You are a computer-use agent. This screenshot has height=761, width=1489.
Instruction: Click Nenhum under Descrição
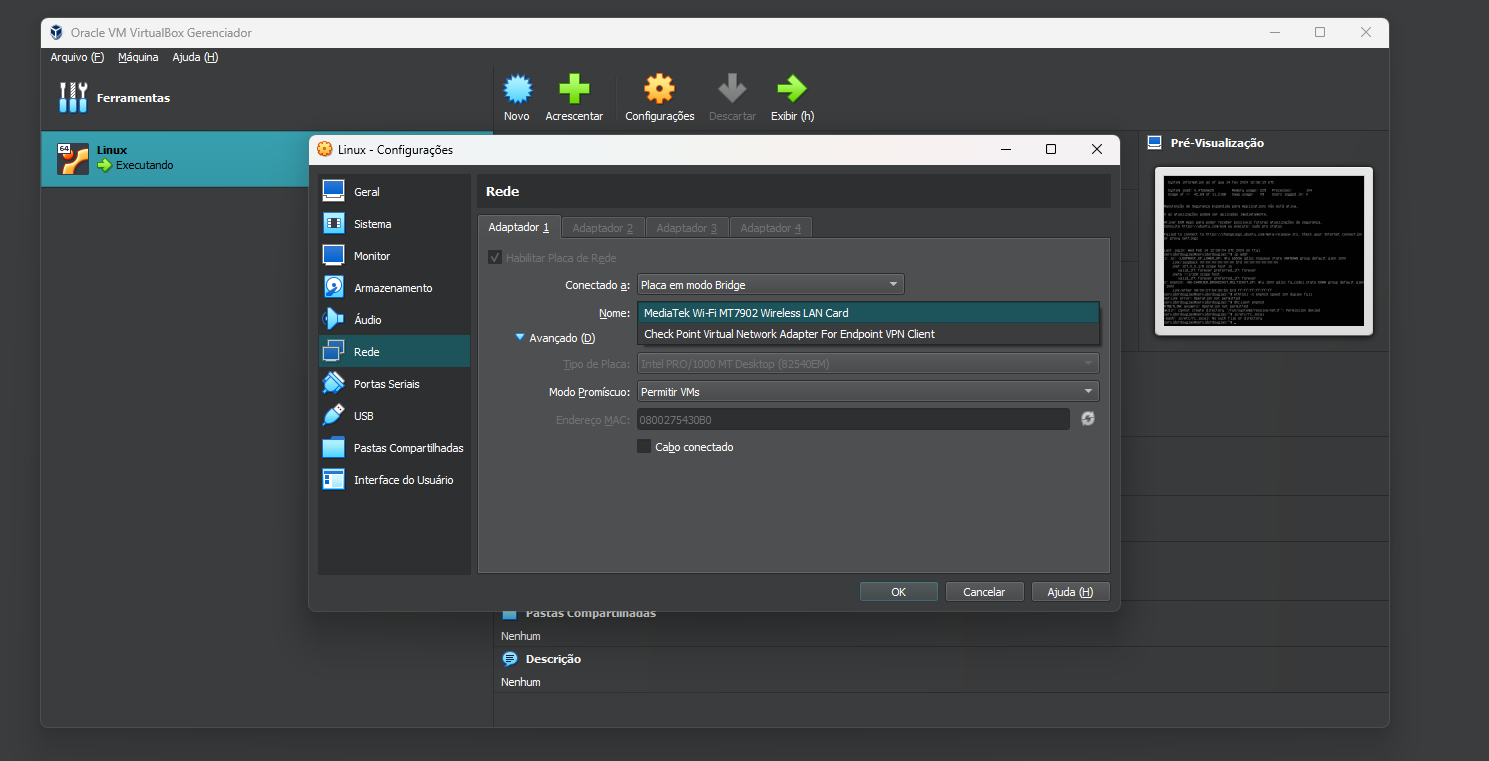coord(521,682)
